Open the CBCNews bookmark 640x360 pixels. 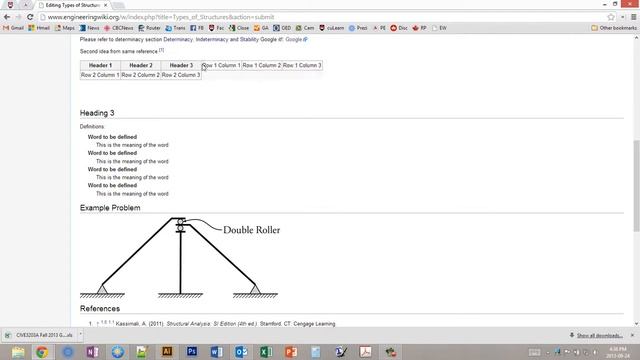(119, 28)
